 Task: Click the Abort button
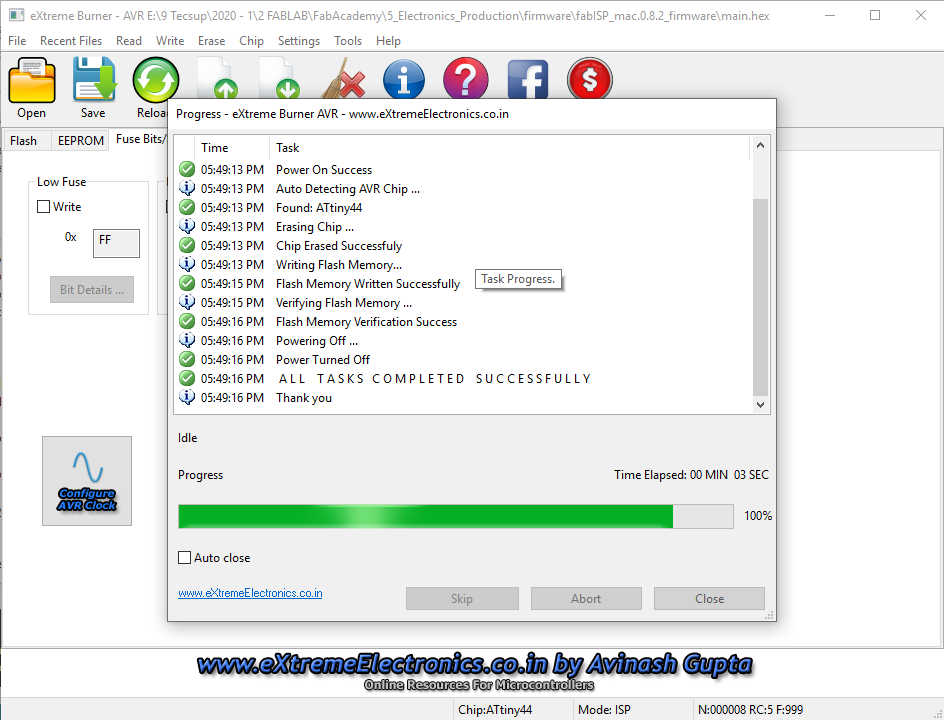pyautogui.click(x=586, y=598)
